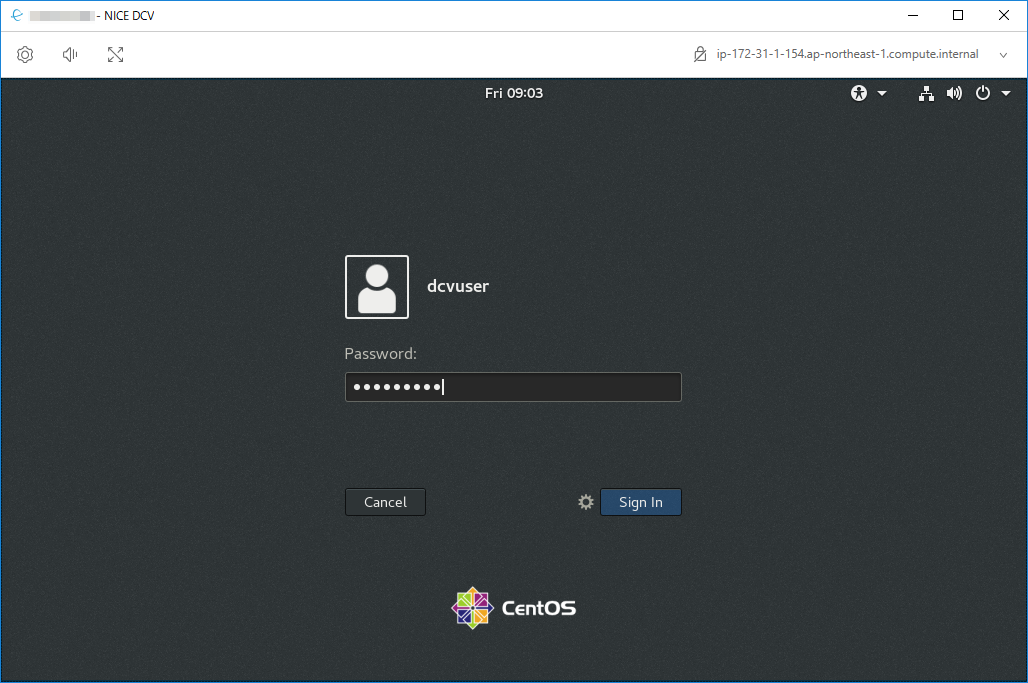Open NICE DCV settings gear icon

[25, 54]
